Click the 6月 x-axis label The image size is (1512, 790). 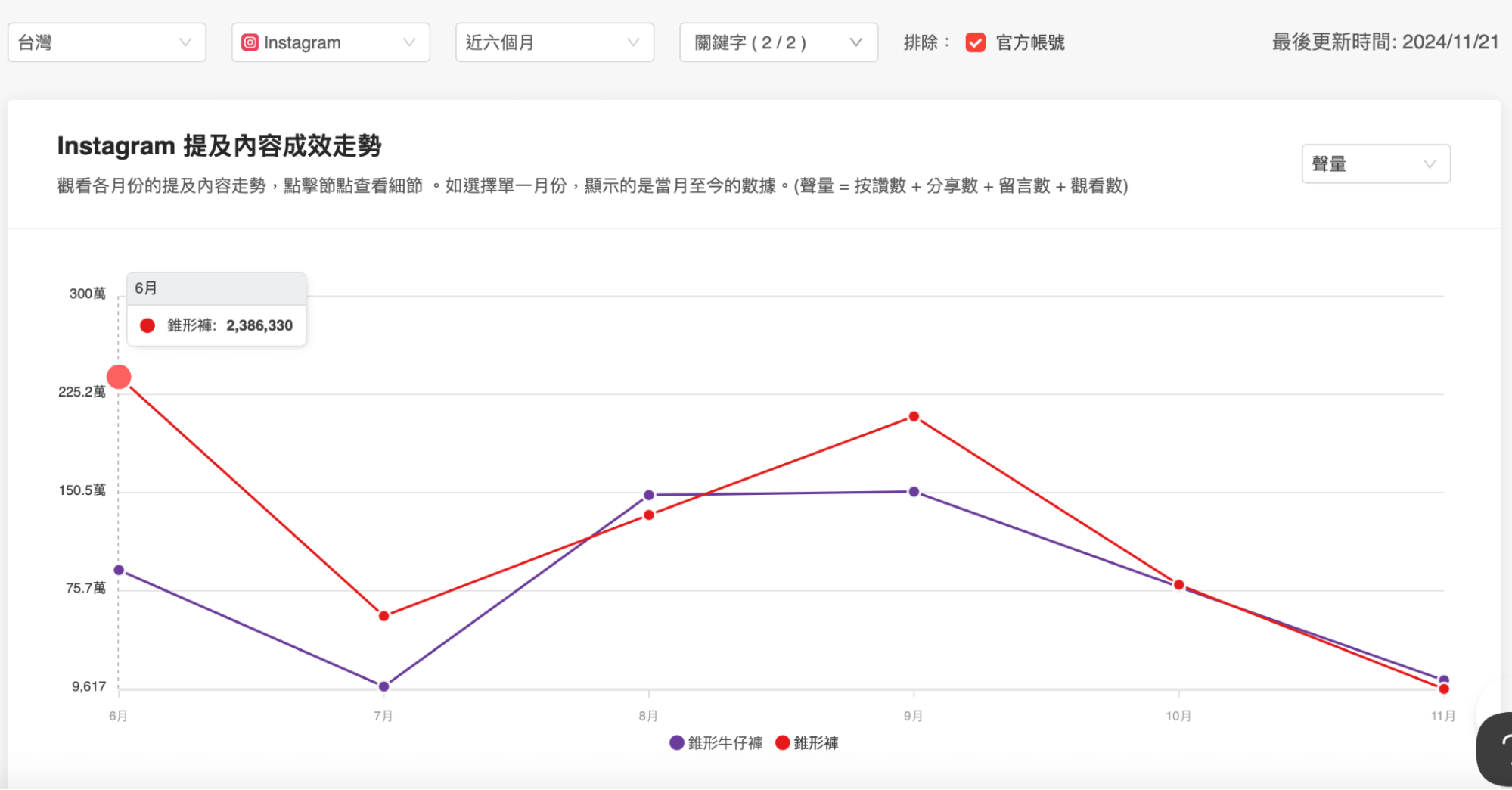pos(118,716)
